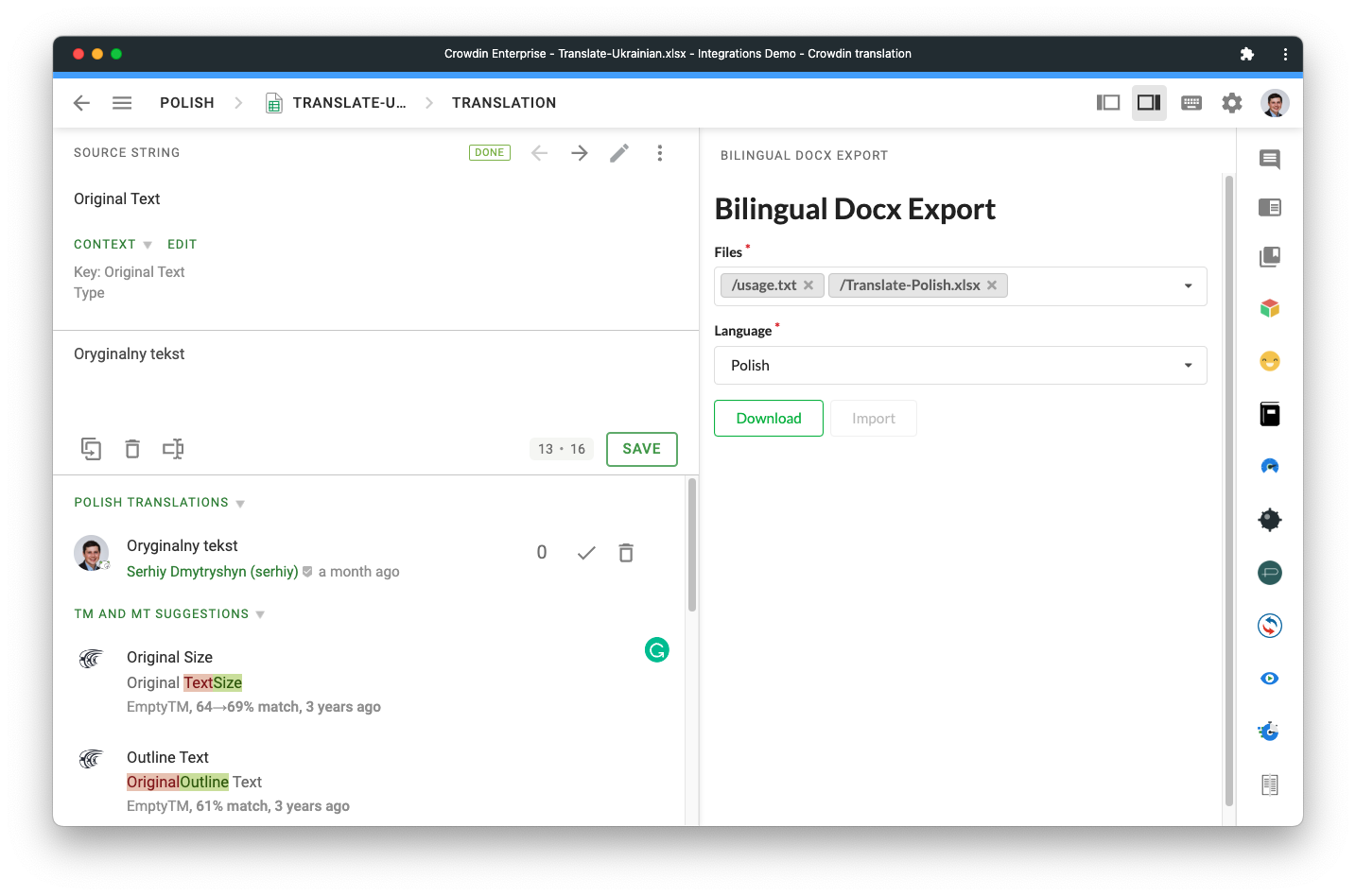
Task: Click the Grammarly green icon
Action: pos(657,650)
